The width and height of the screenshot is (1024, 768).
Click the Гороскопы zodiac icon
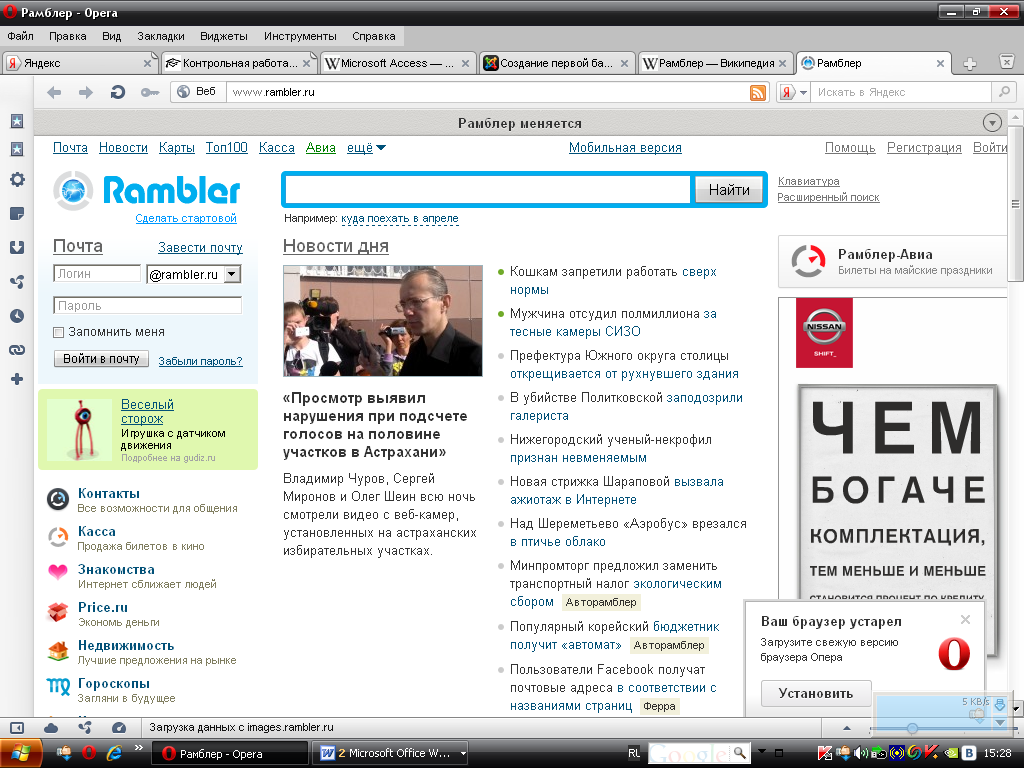(x=58, y=686)
